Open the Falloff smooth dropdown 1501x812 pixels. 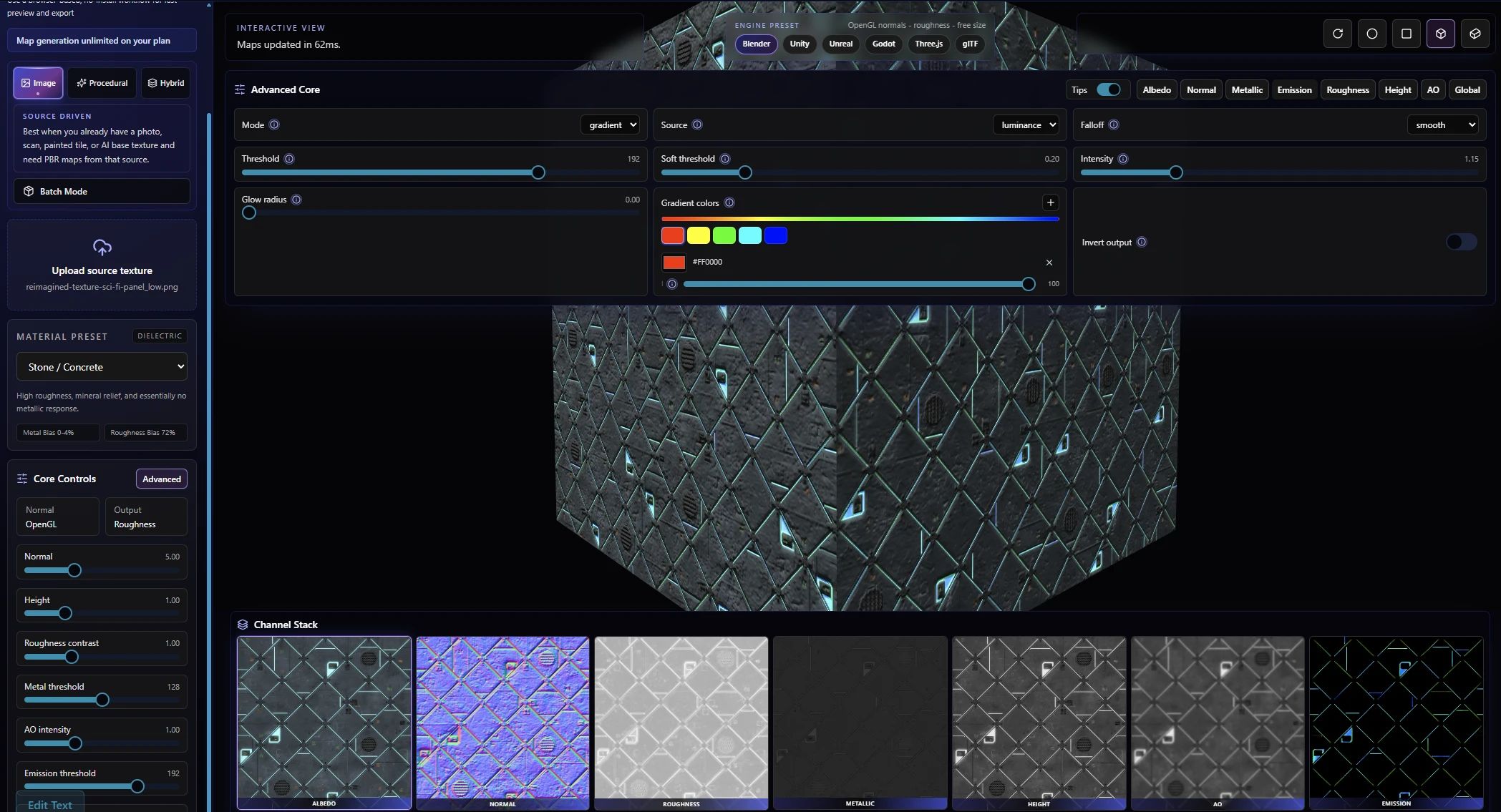click(1442, 125)
